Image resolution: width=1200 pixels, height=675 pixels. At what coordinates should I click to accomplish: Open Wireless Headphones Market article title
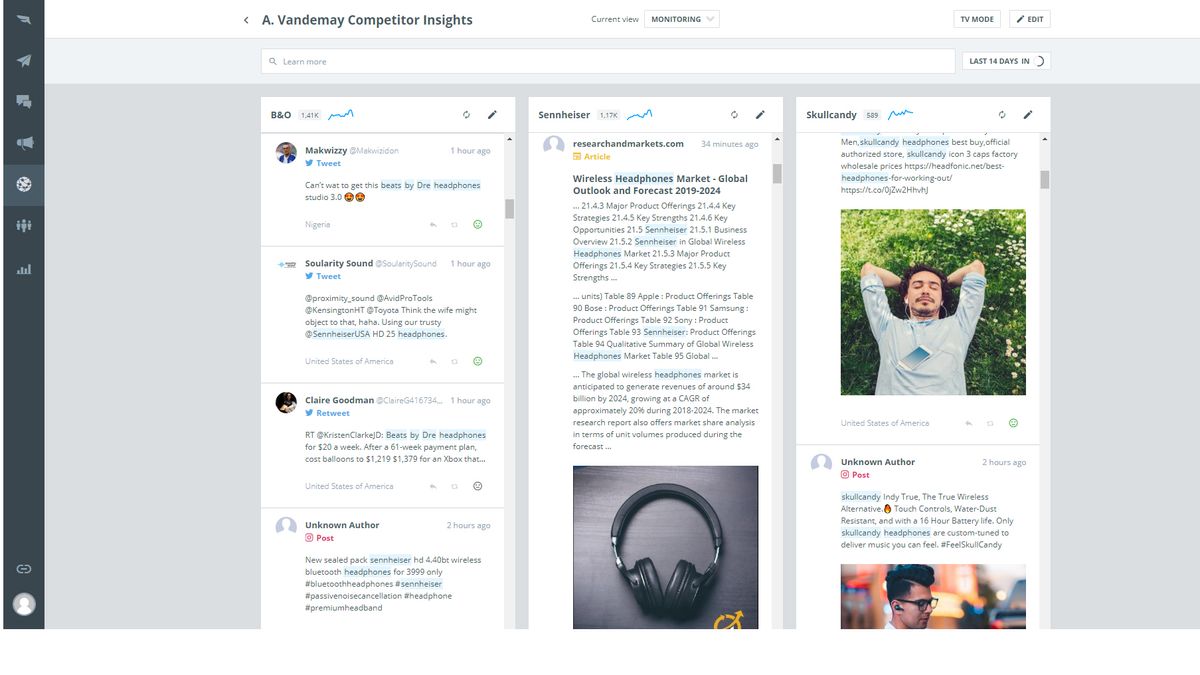[x=660, y=184]
